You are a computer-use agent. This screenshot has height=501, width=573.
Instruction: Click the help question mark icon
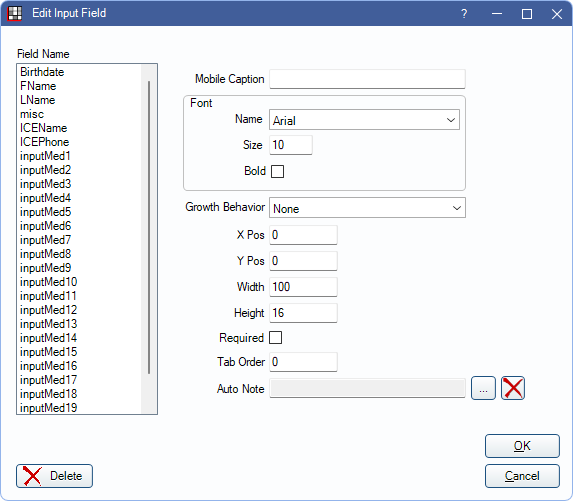click(464, 14)
